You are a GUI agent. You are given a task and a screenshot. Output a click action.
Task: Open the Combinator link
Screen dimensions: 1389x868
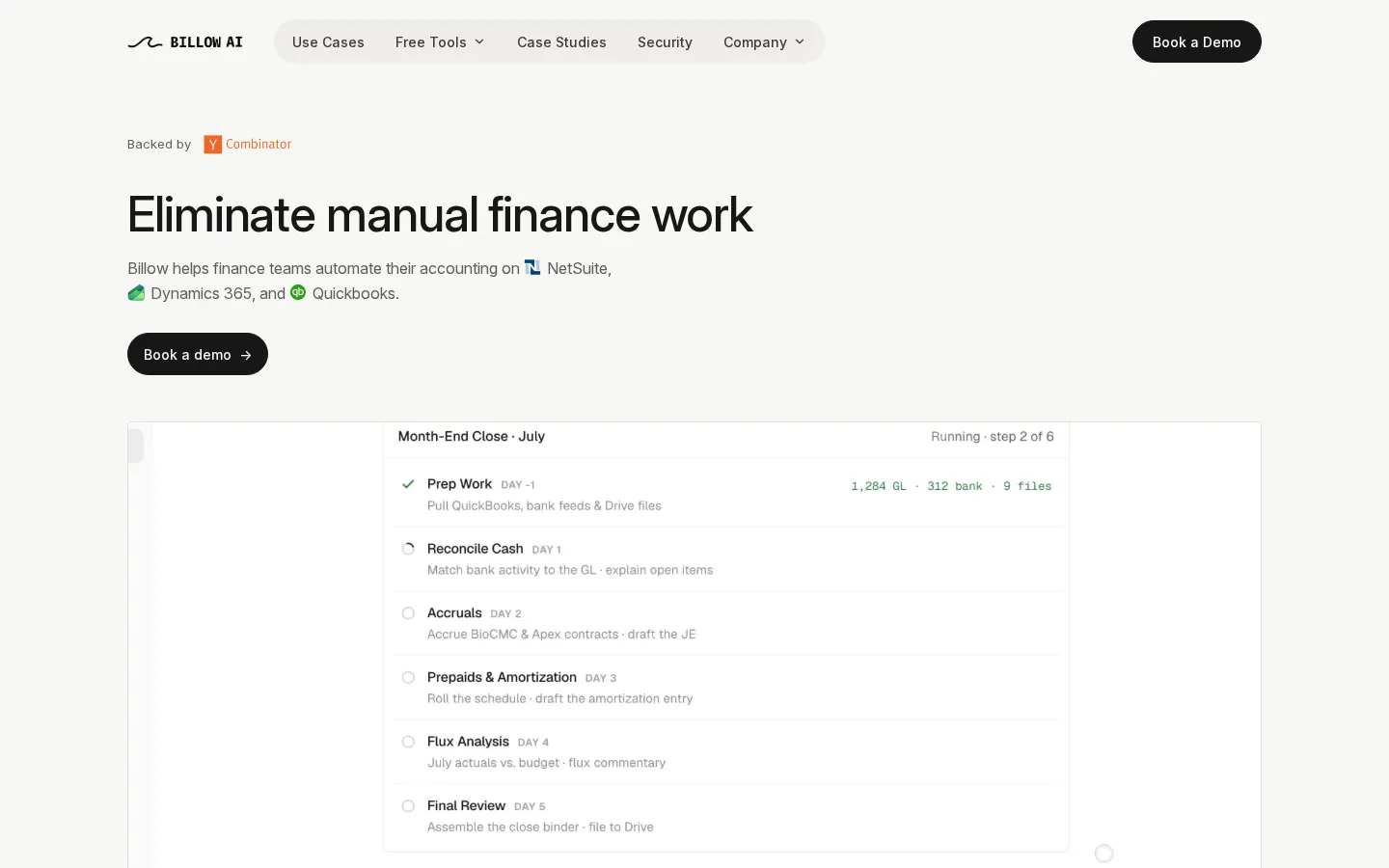coord(259,144)
